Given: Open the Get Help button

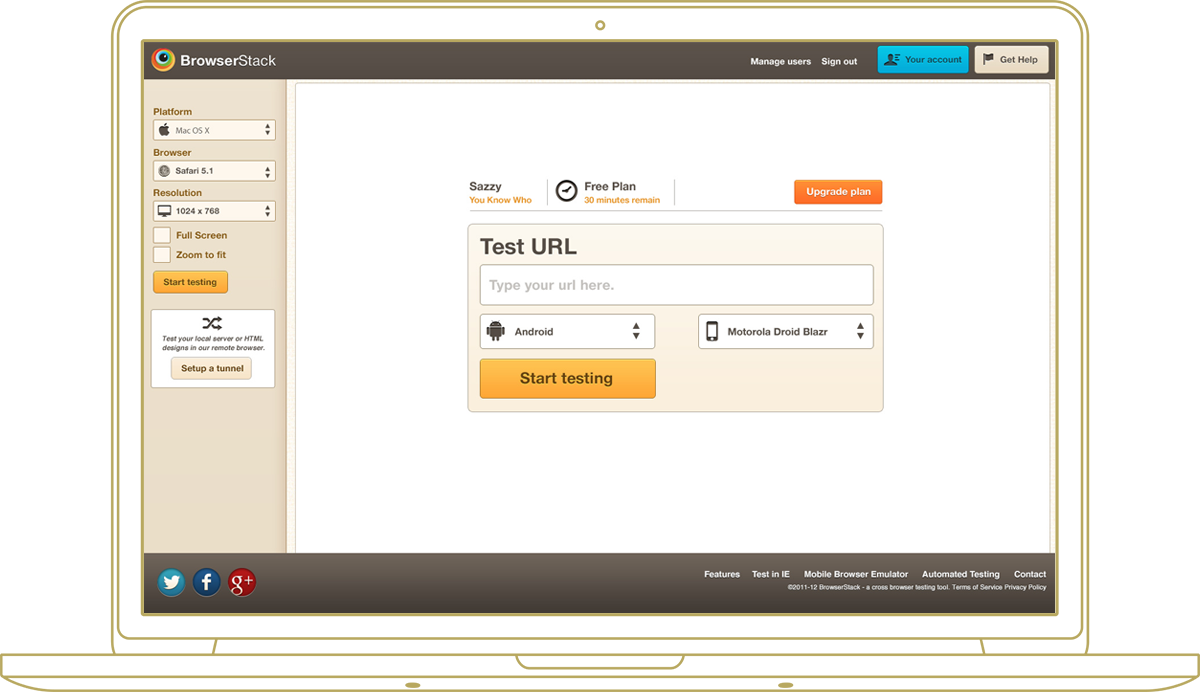Looking at the screenshot, I should pos(1011,60).
